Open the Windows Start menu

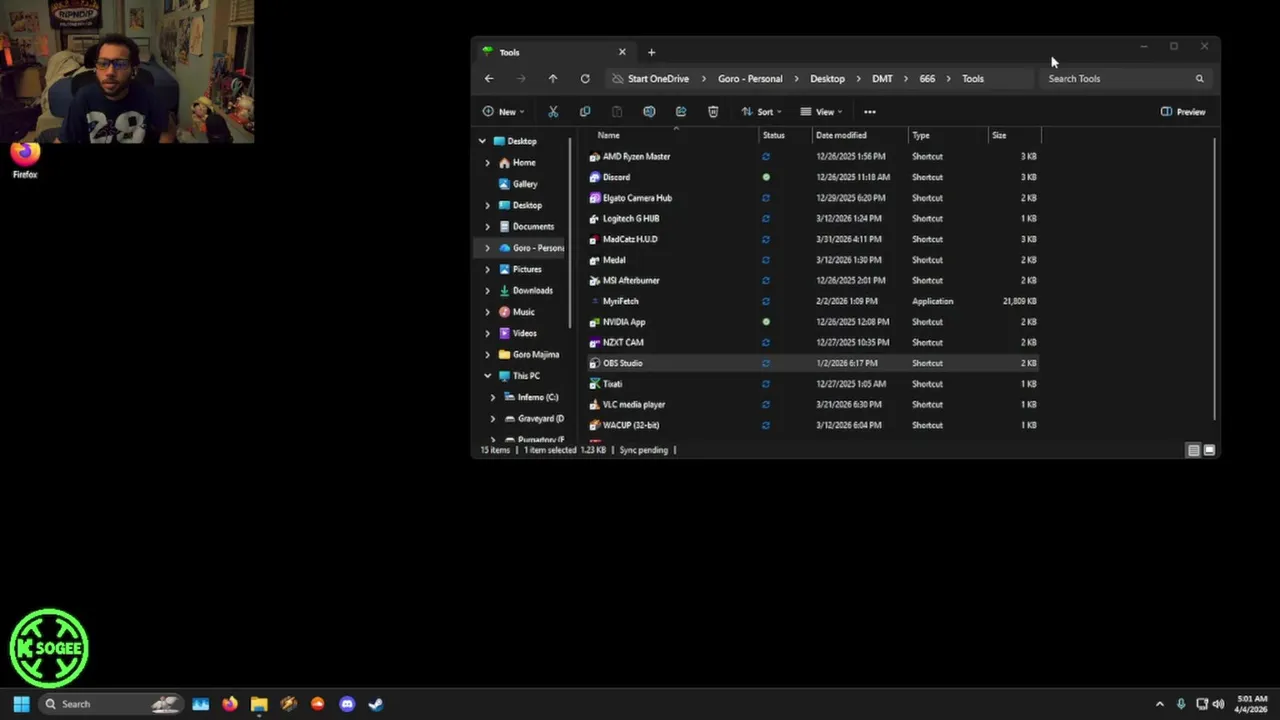21,704
